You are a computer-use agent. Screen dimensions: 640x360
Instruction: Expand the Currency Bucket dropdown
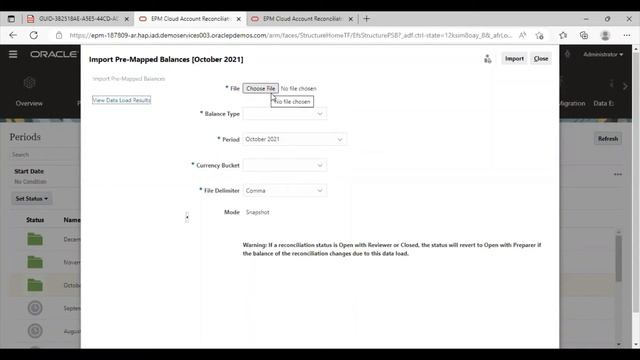pos(284,165)
